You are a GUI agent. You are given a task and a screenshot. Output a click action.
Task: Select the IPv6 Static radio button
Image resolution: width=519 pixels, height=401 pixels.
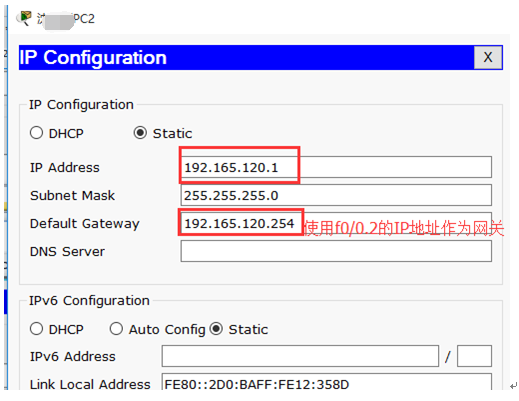(216, 329)
